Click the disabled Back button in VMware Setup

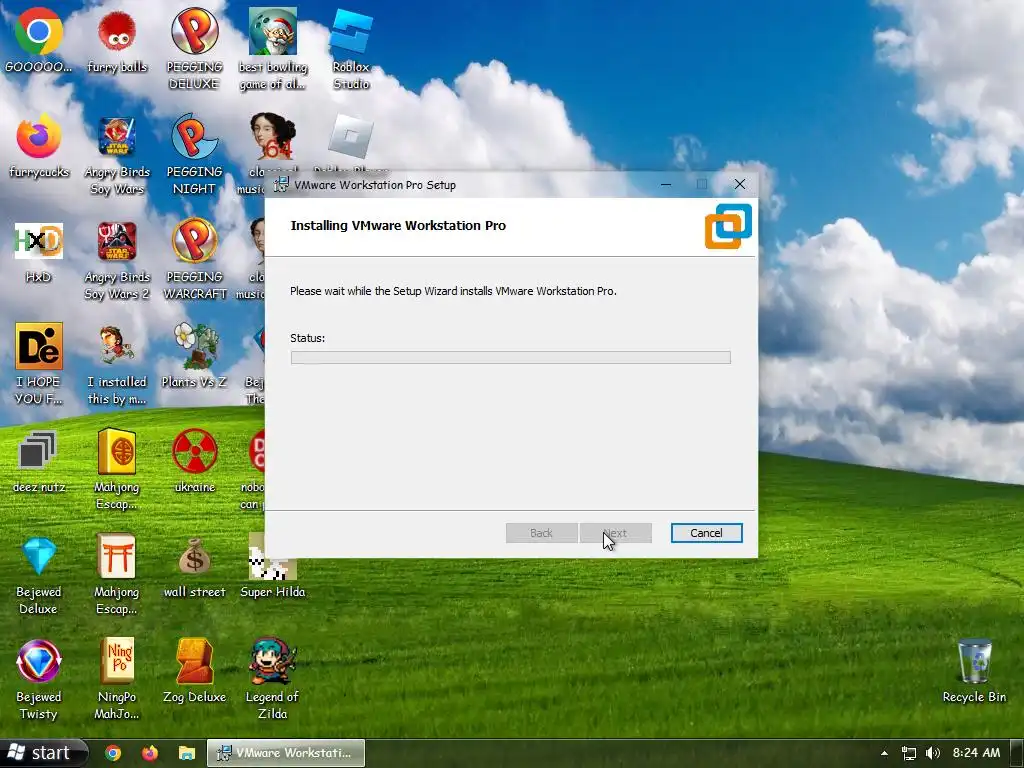[x=541, y=533]
